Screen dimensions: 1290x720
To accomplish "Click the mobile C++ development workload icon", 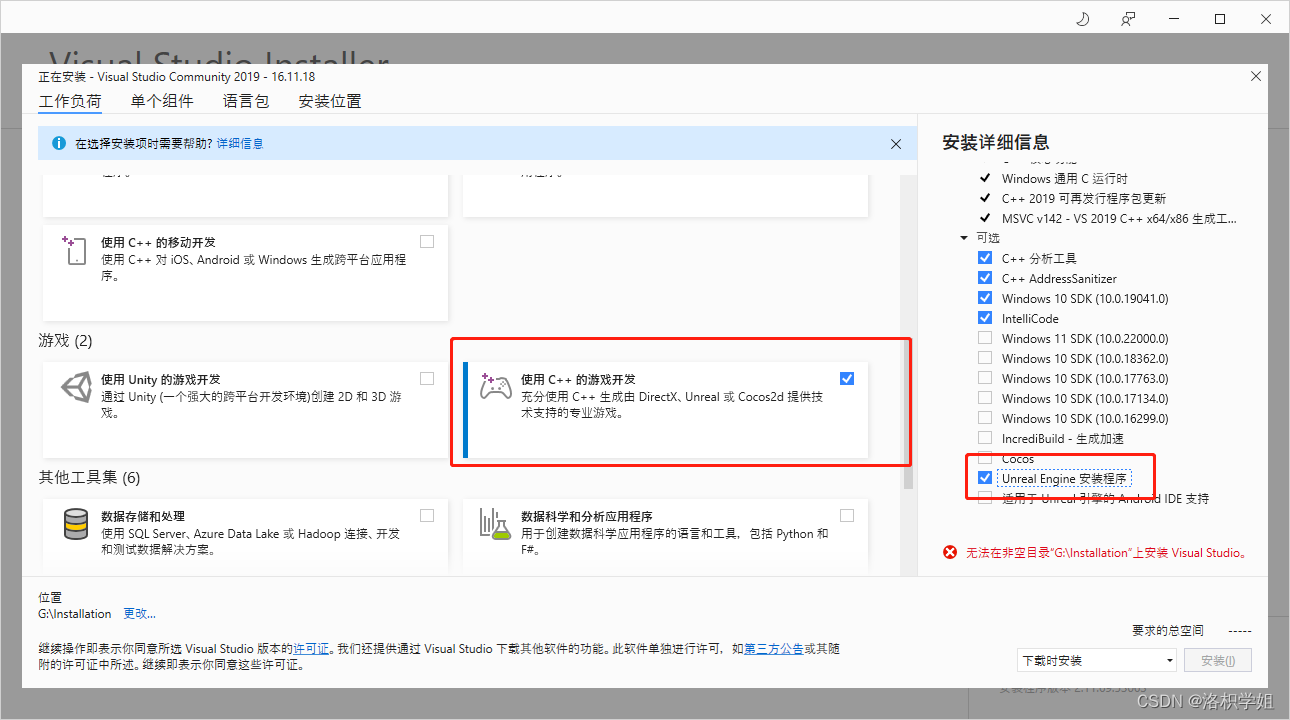I will [x=74, y=250].
